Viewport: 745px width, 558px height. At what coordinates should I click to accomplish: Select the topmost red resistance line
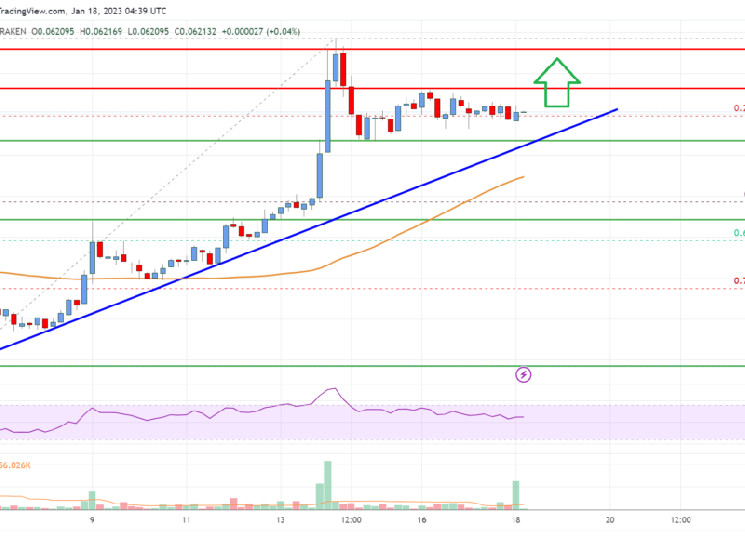tap(372, 49)
